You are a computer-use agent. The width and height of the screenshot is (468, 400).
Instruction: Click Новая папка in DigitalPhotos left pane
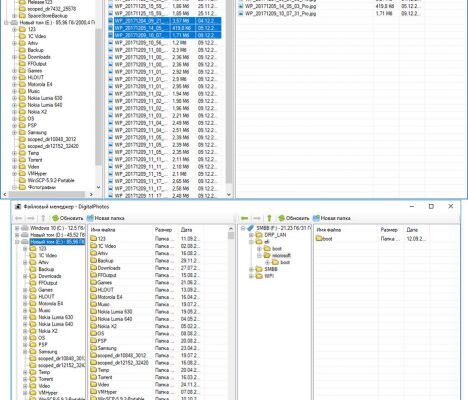coord(106,218)
